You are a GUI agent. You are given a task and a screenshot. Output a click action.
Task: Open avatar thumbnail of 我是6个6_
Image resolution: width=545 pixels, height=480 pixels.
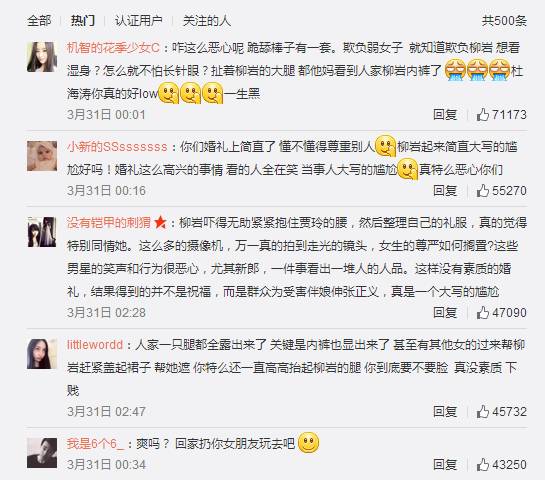pyautogui.click(x=42, y=453)
